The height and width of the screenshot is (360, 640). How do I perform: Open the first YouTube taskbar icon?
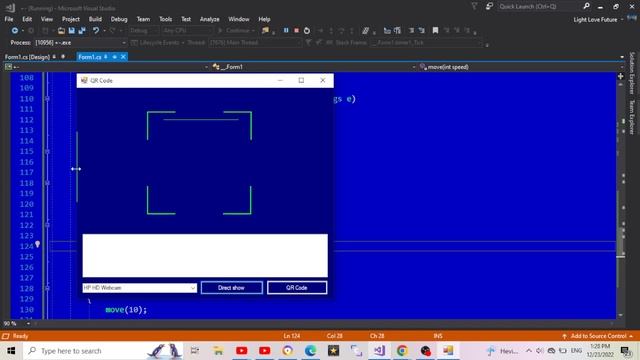tap(242, 351)
